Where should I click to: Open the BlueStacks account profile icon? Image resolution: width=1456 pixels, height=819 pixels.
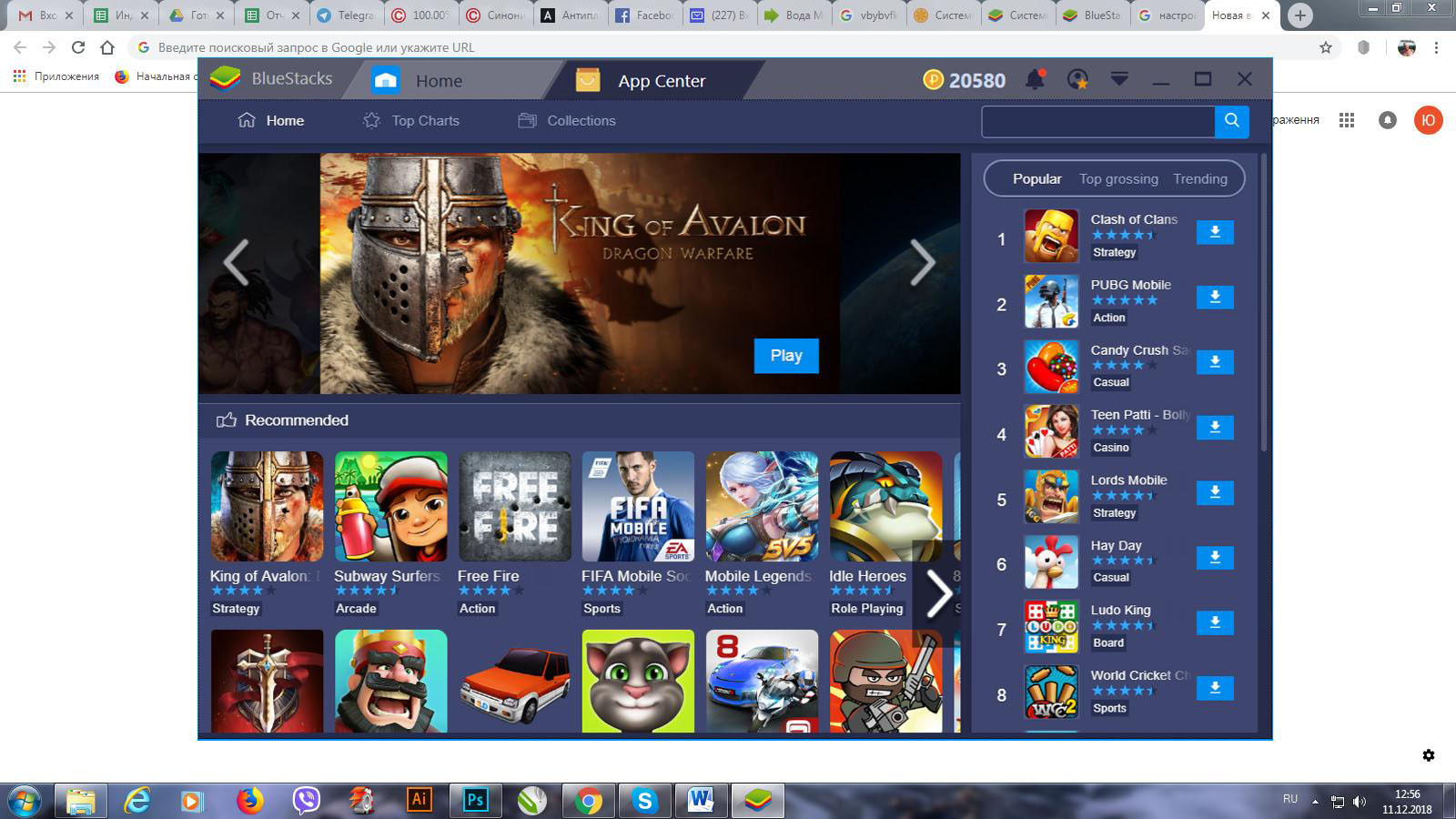coord(1077,80)
